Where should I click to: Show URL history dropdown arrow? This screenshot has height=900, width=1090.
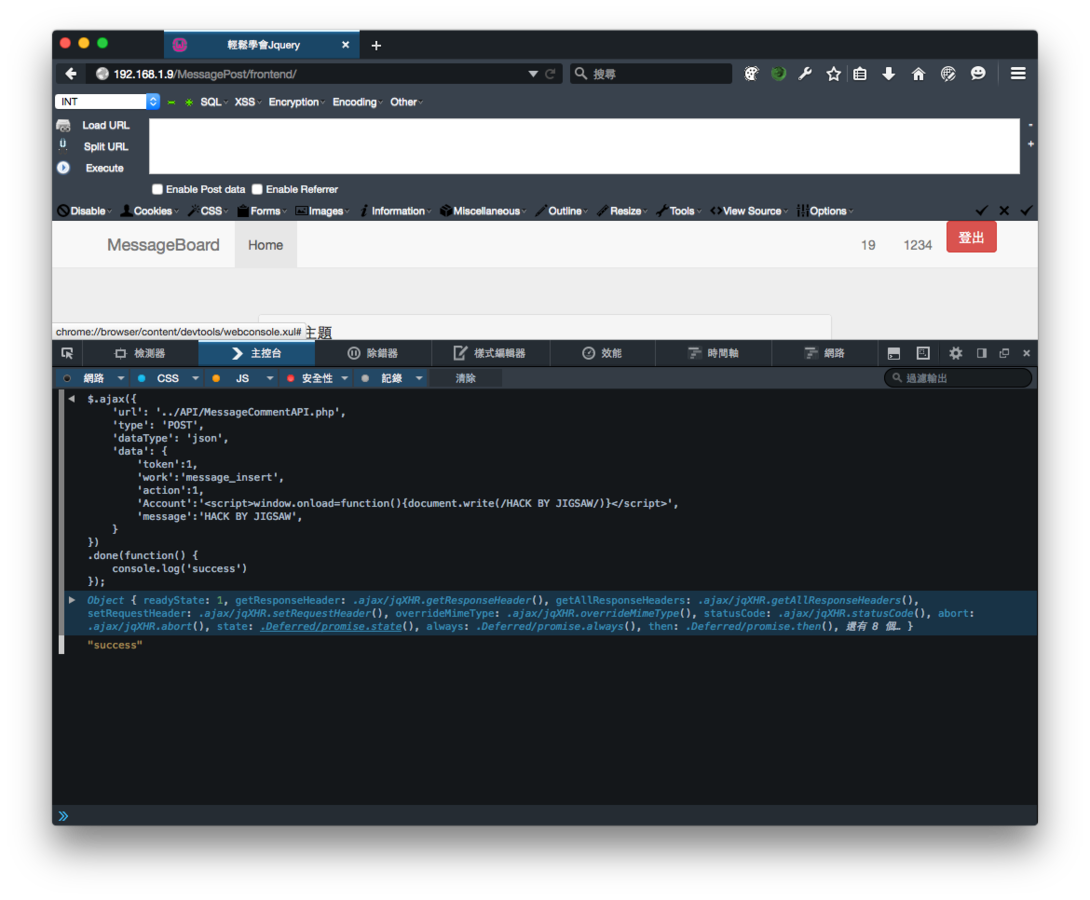point(532,74)
